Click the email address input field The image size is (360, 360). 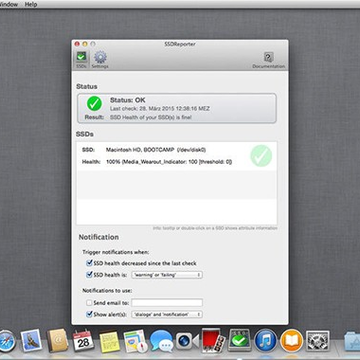167,303
